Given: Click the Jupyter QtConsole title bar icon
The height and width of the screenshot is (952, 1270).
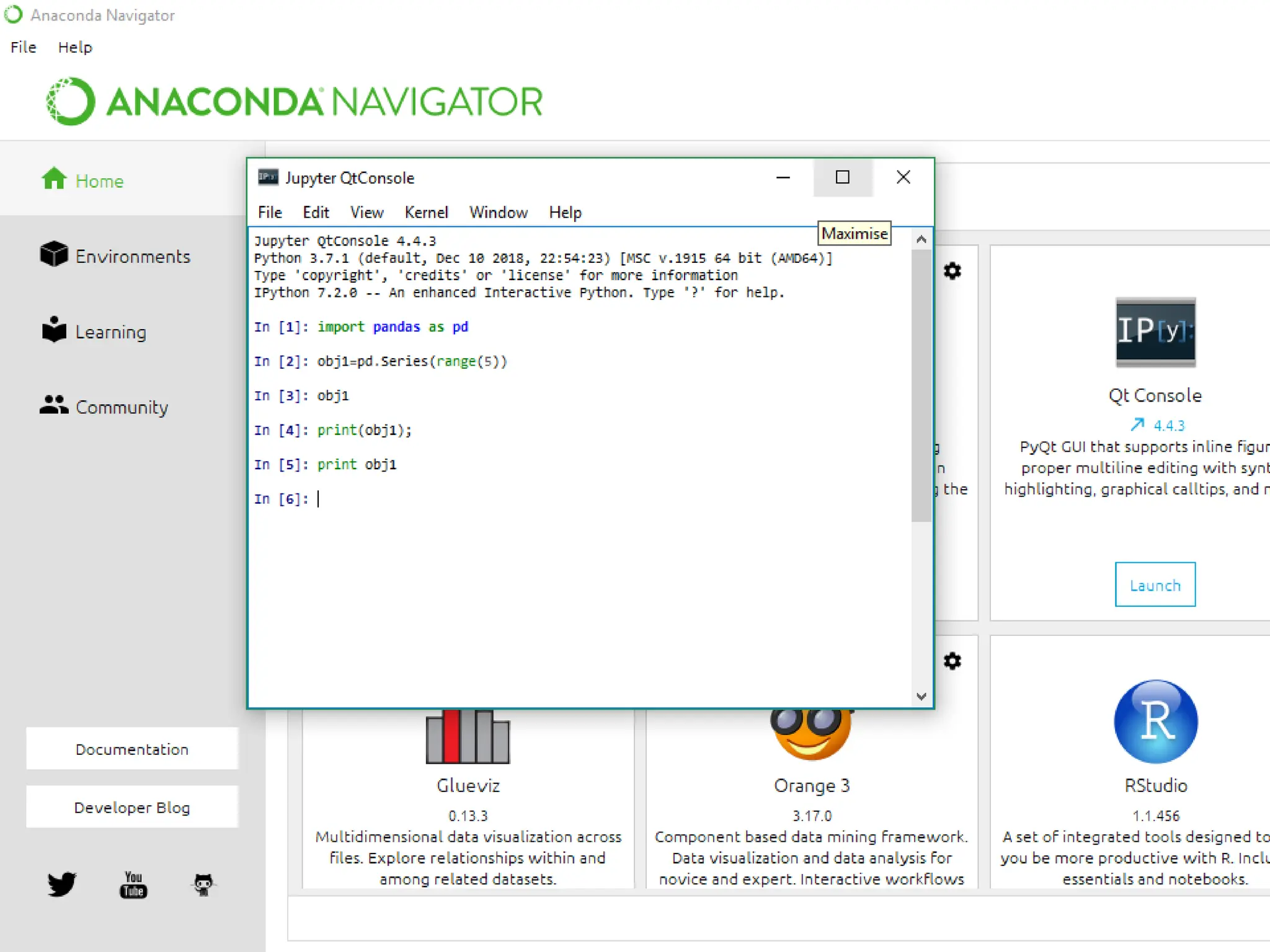Looking at the screenshot, I should pos(268,177).
